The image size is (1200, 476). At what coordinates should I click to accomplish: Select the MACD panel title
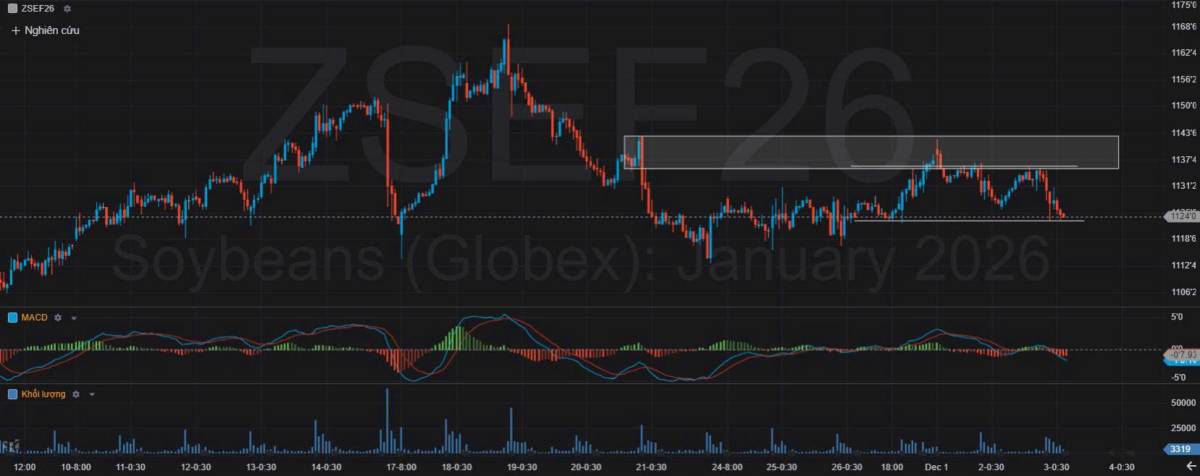point(35,317)
